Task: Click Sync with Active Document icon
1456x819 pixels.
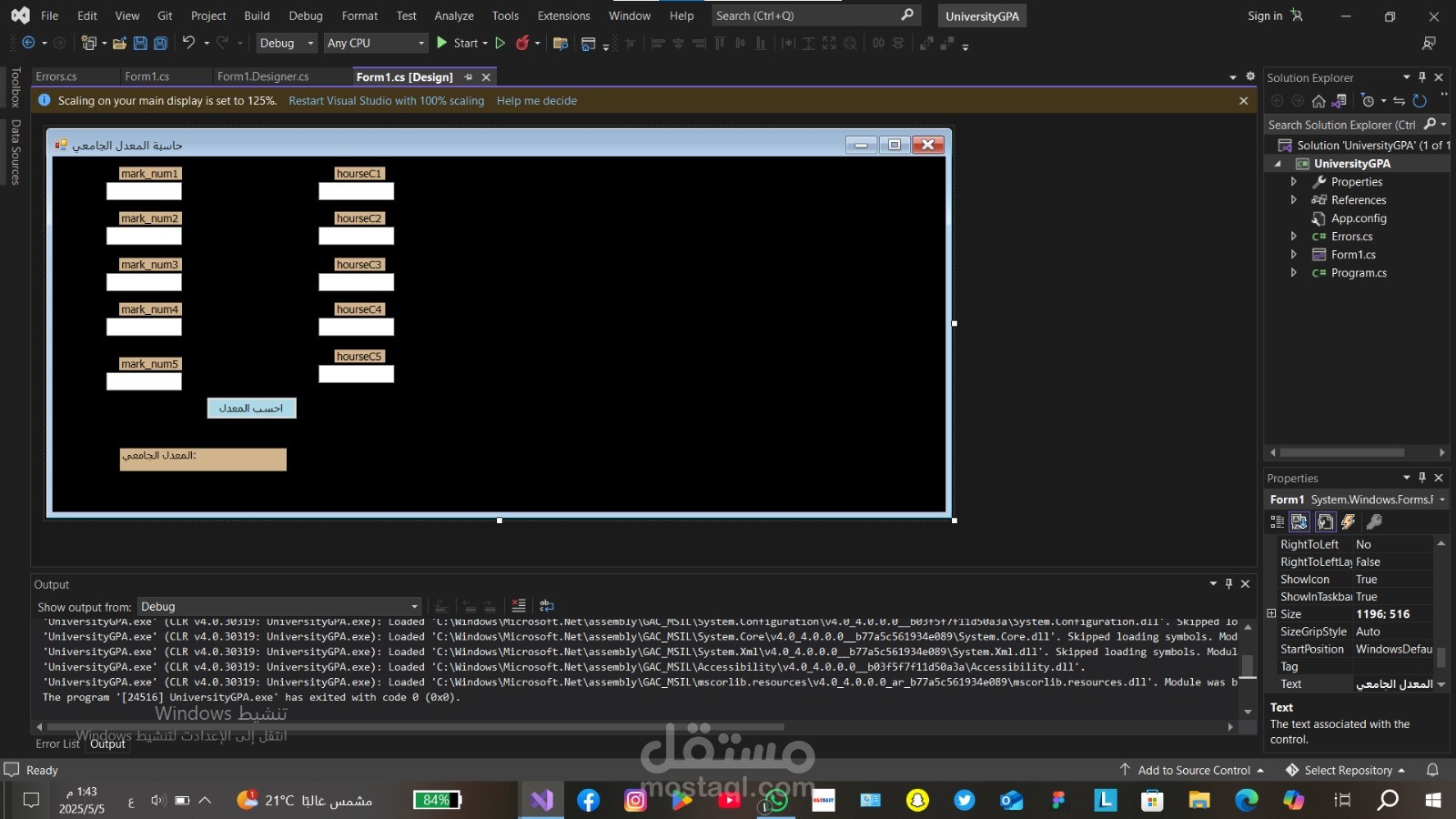Action: click(x=1399, y=101)
